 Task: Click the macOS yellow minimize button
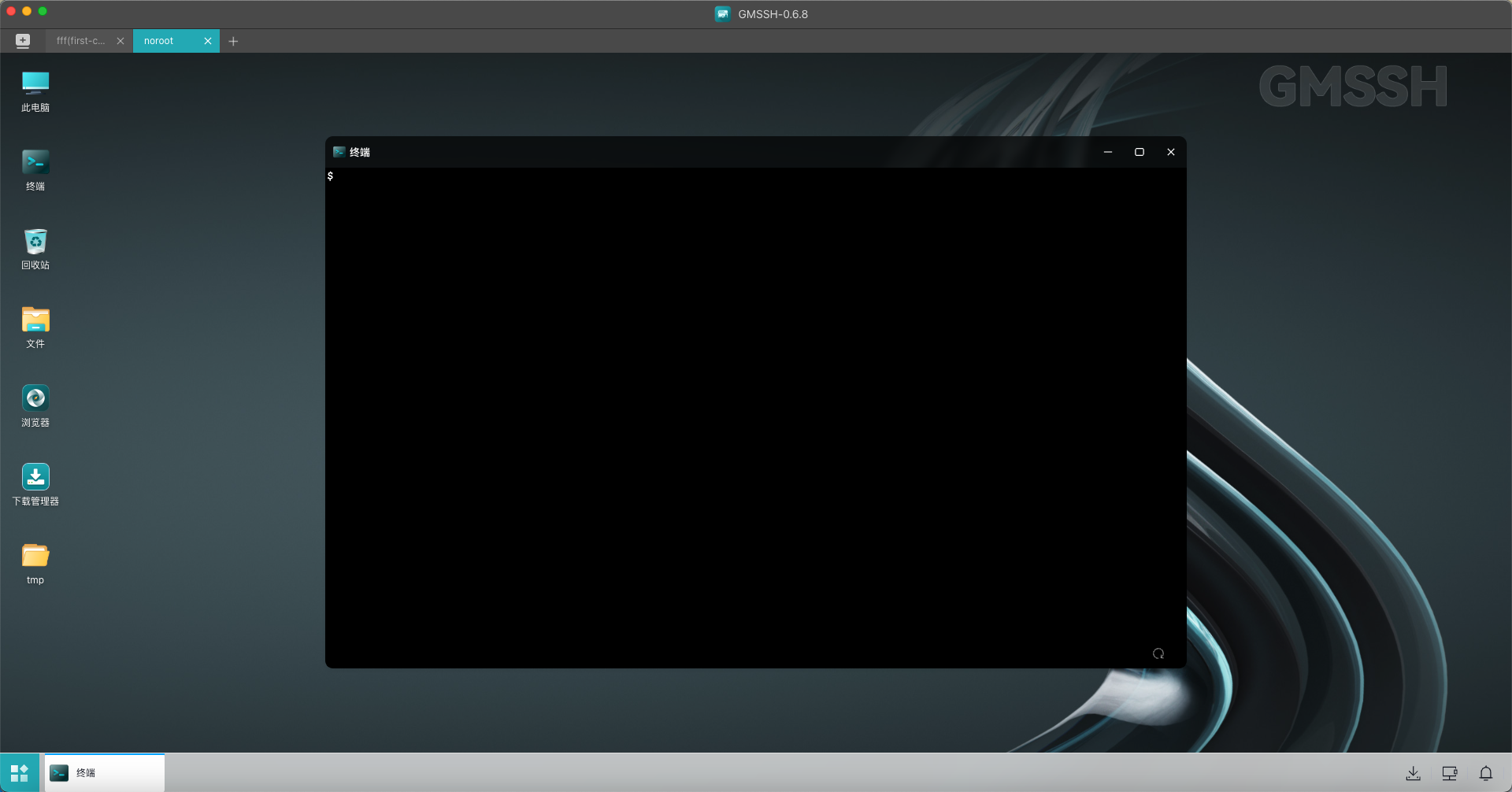tap(27, 11)
